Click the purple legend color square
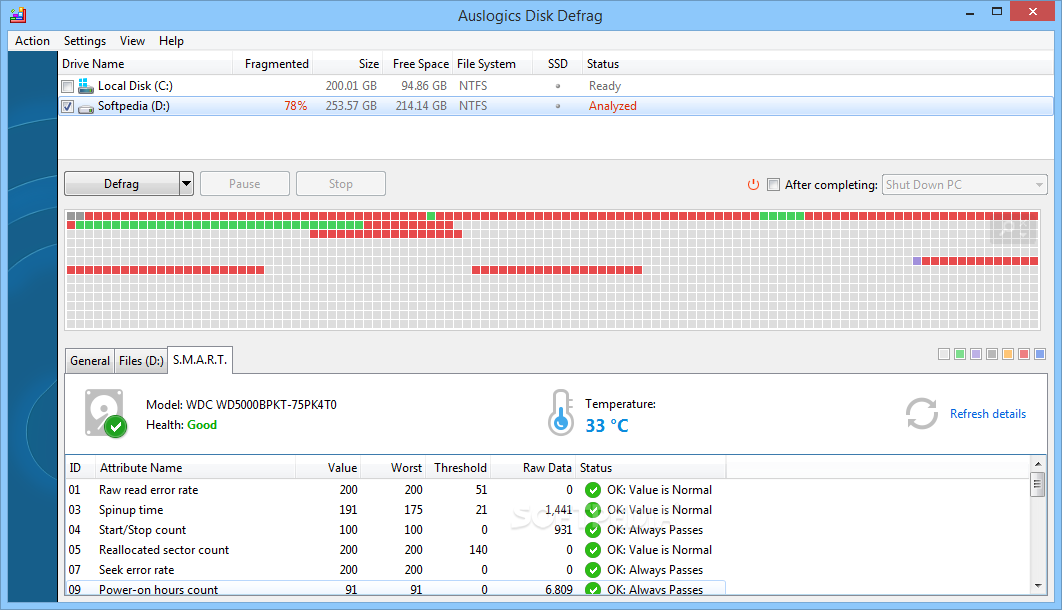The image size is (1062, 610). pyautogui.click(x=976, y=354)
